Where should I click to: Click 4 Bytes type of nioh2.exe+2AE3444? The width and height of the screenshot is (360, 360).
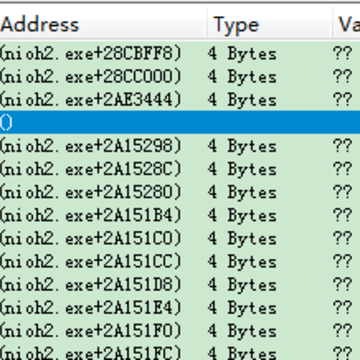click(242, 99)
